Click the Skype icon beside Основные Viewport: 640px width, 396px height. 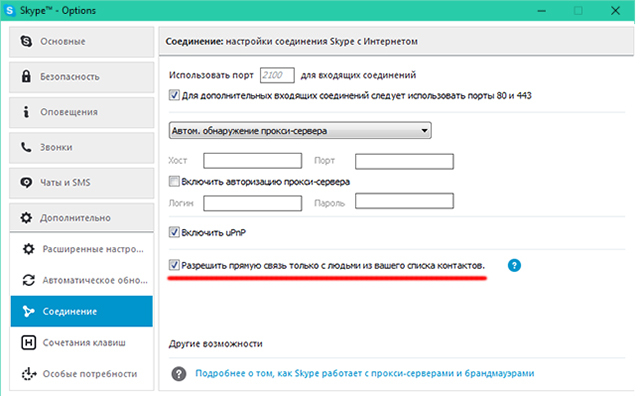click(26, 41)
